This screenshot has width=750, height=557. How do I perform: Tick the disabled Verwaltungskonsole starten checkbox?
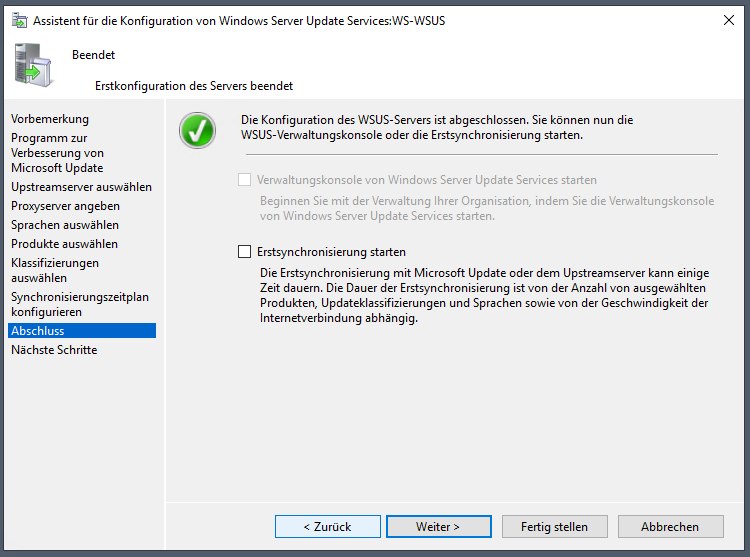244,180
